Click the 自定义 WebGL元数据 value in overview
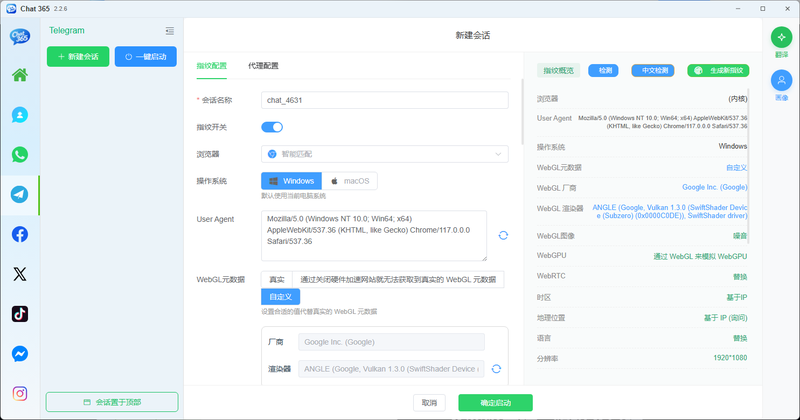This screenshot has height=420, width=800. pyautogui.click(x=736, y=167)
